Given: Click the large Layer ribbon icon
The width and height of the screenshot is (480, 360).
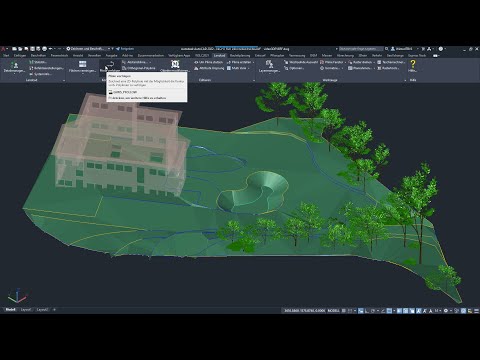Looking at the screenshot, I should [269, 64].
